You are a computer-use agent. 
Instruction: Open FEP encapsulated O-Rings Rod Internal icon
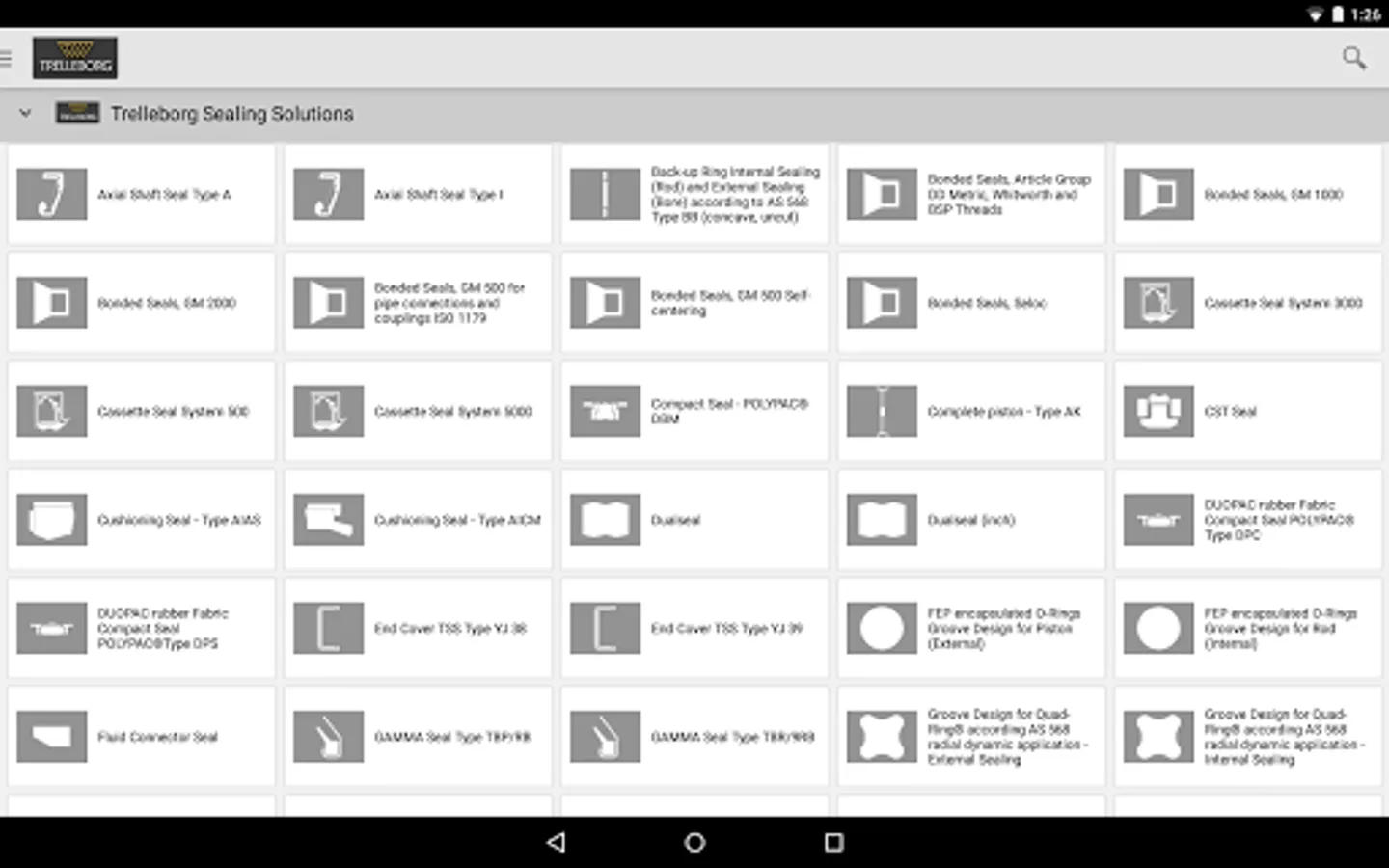[1159, 628]
